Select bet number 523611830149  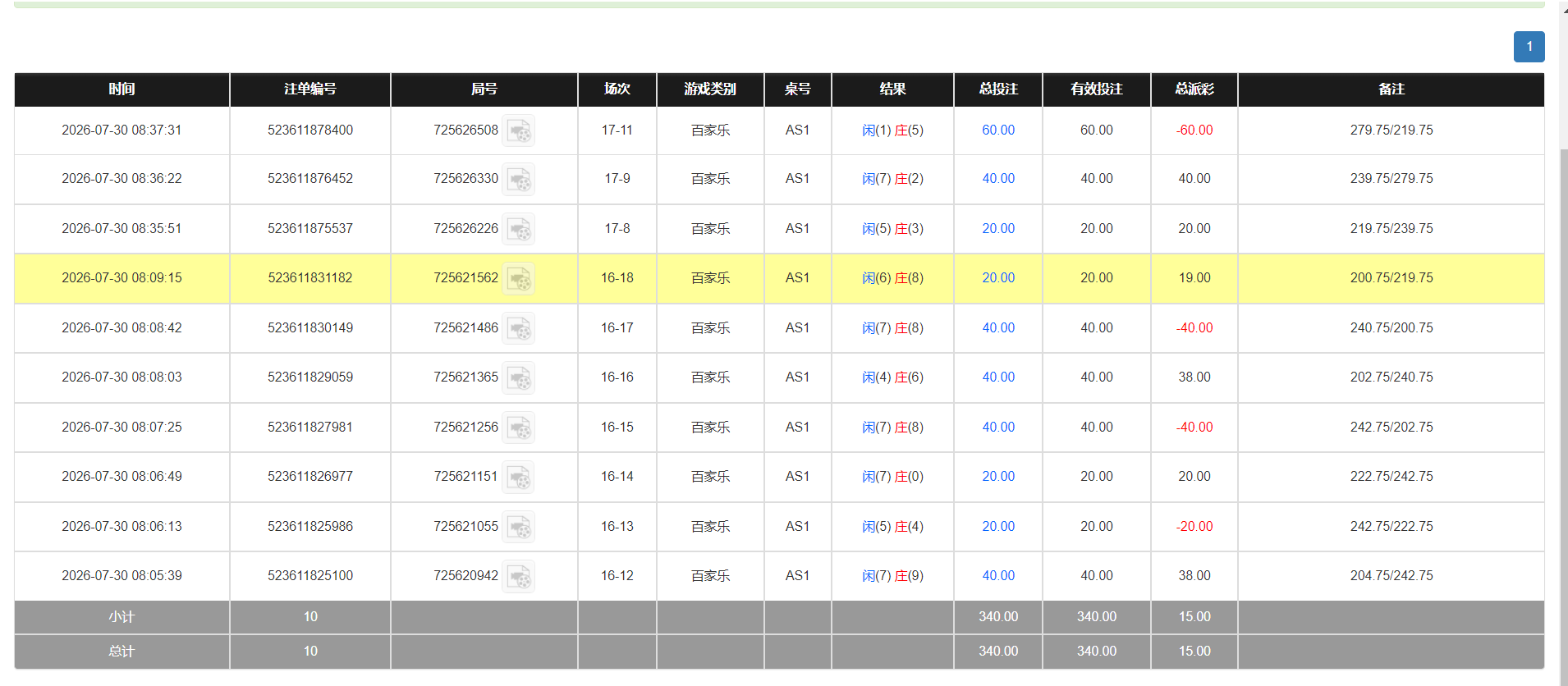(310, 328)
